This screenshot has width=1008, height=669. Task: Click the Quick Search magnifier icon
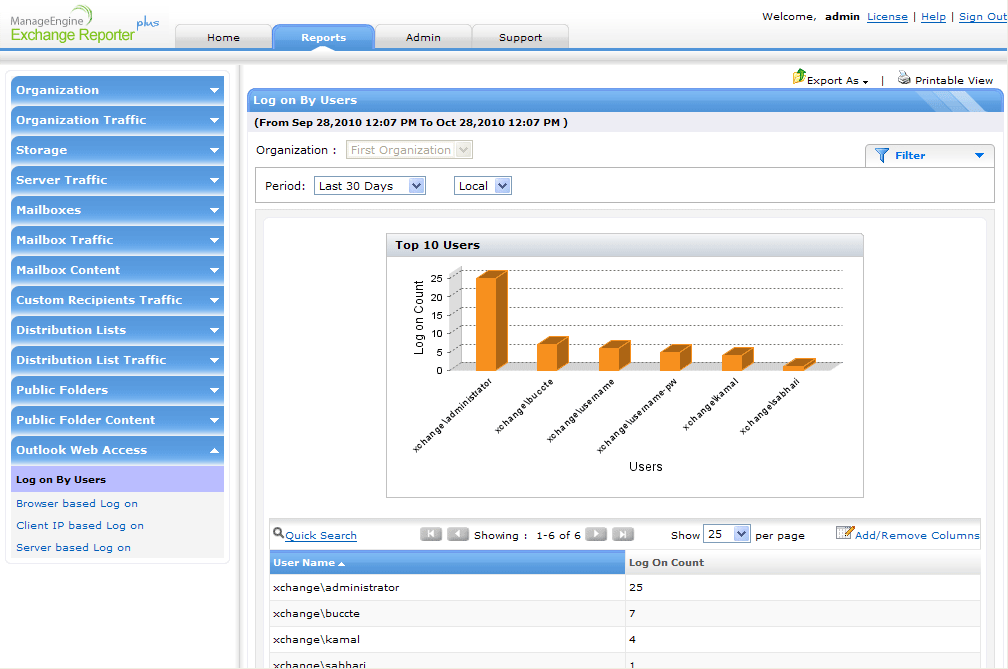point(278,534)
